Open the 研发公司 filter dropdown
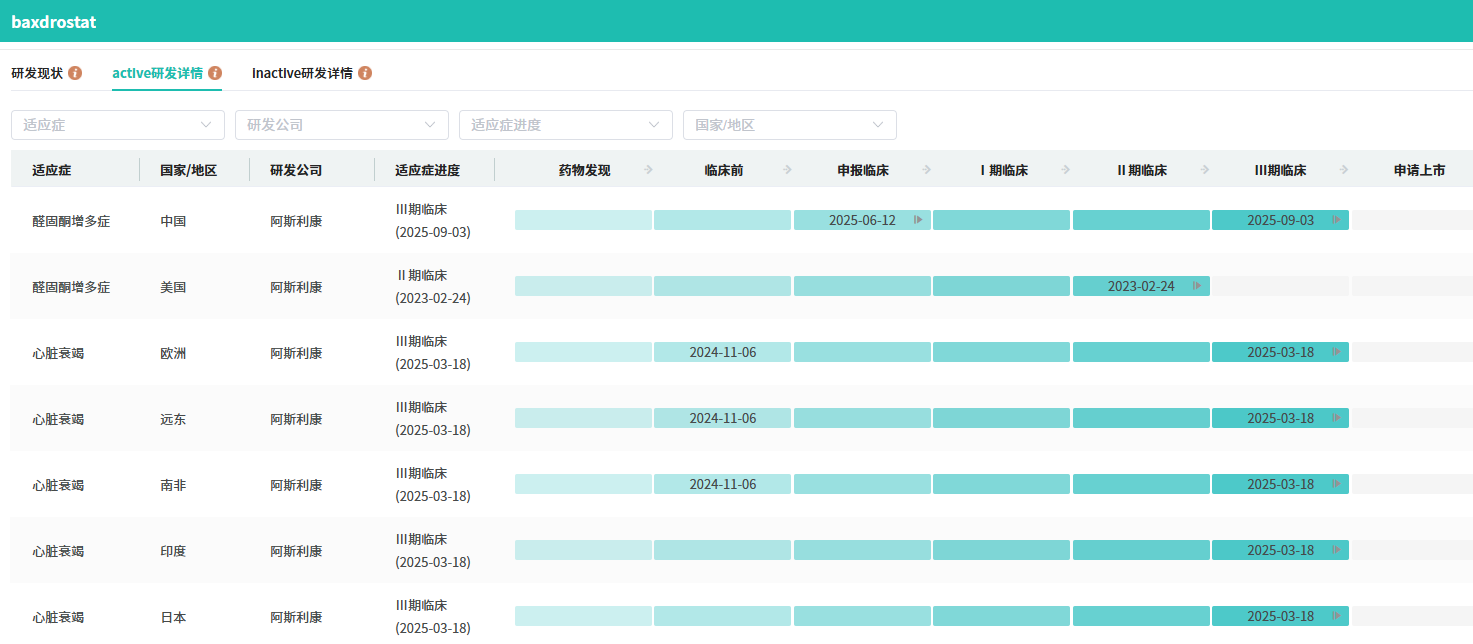Screen dimensions: 1473x644 pos(342,125)
